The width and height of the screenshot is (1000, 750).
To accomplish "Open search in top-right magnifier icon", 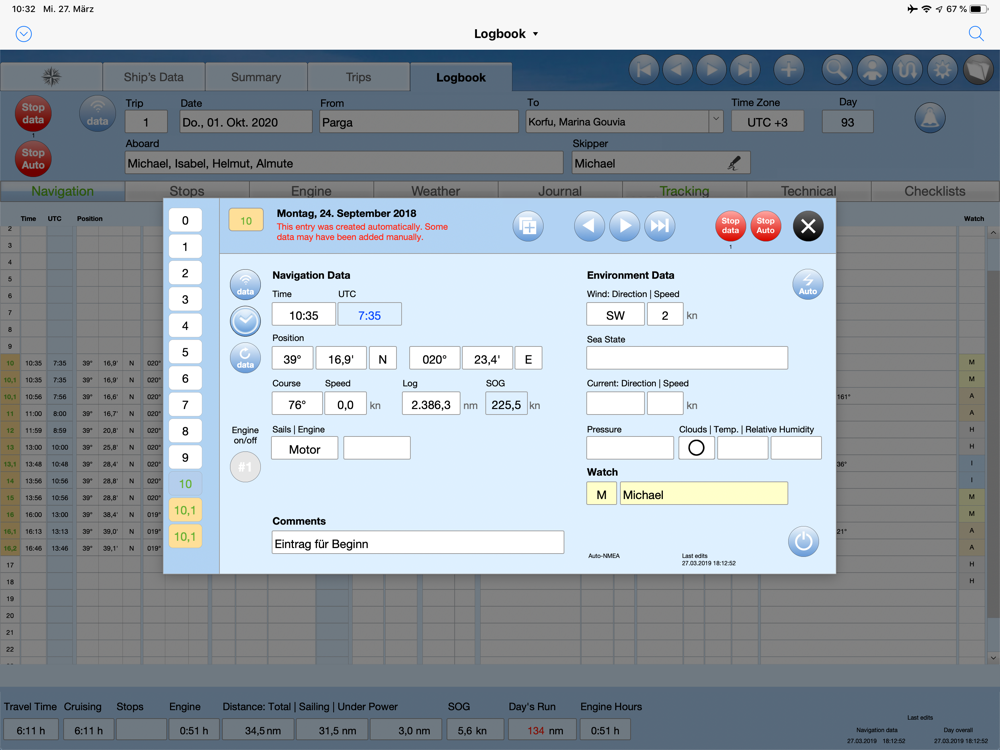I will pyautogui.click(x=976, y=34).
